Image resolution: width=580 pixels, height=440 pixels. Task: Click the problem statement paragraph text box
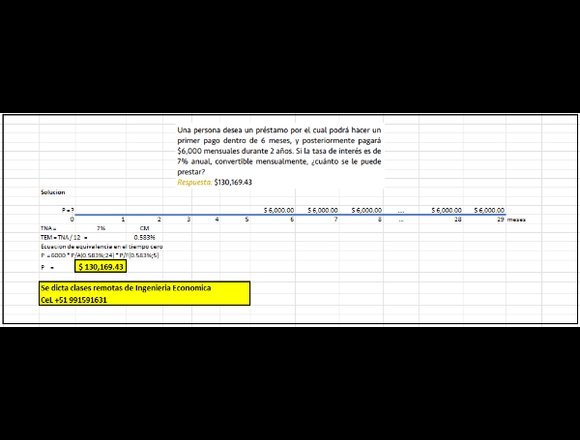[279, 151]
